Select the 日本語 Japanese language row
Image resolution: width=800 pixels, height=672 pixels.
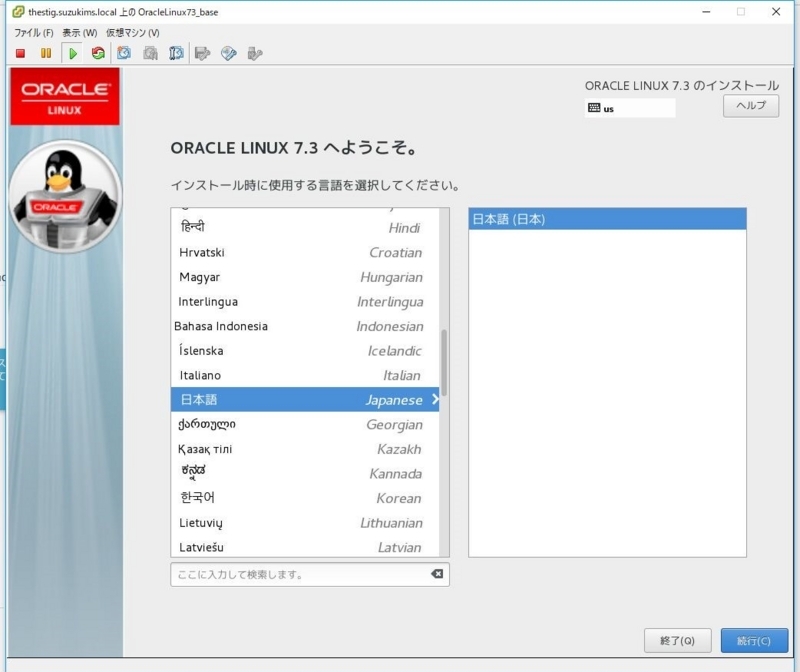click(x=305, y=400)
